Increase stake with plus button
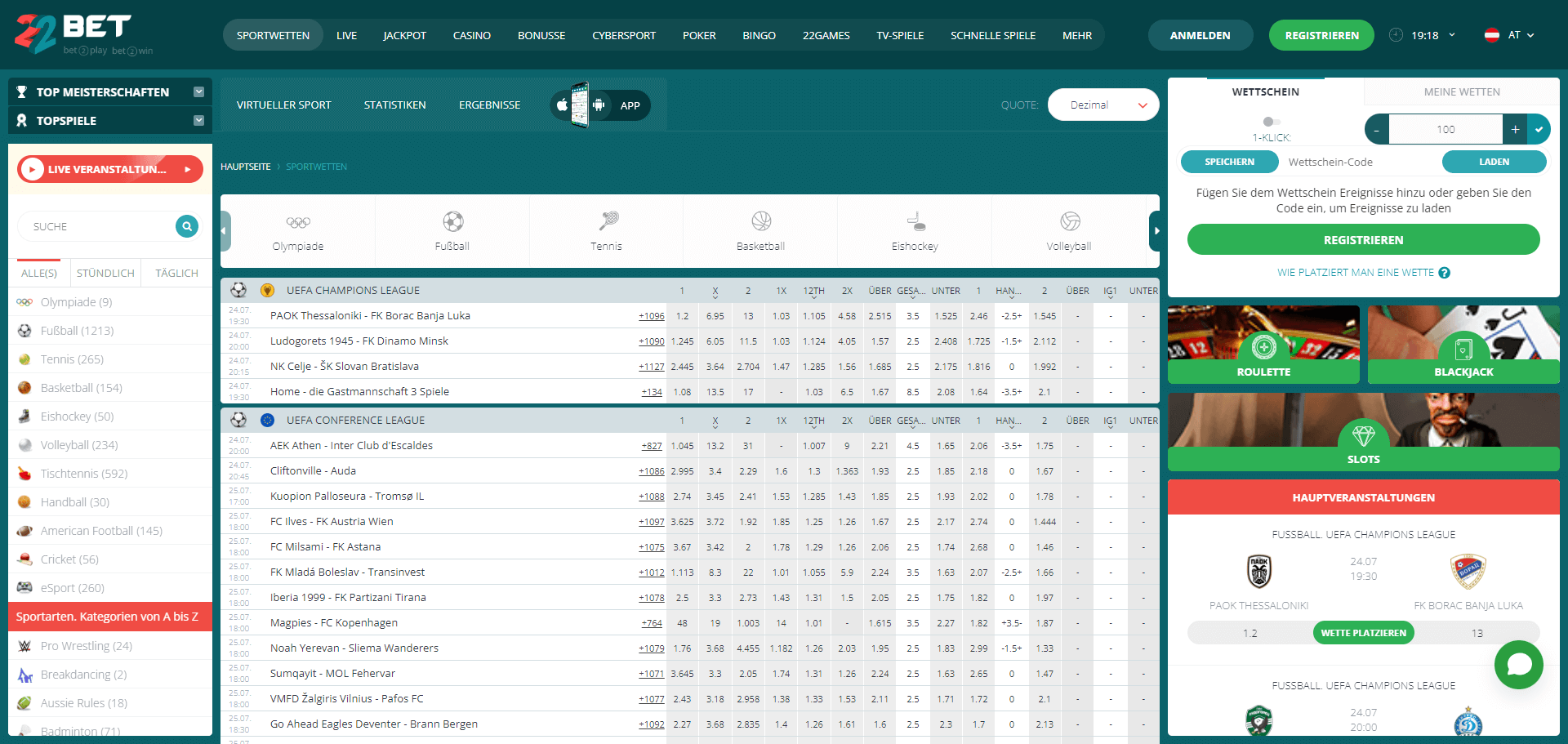 tap(1515, 129)
